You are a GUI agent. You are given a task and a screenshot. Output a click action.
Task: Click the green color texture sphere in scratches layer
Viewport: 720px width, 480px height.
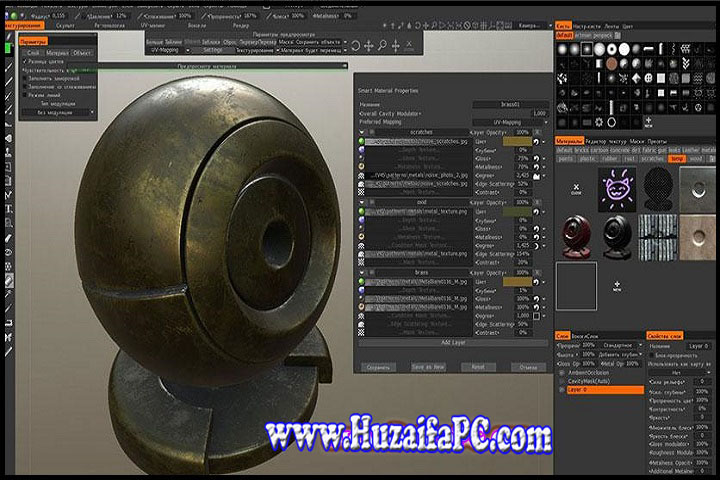[361, 141]
